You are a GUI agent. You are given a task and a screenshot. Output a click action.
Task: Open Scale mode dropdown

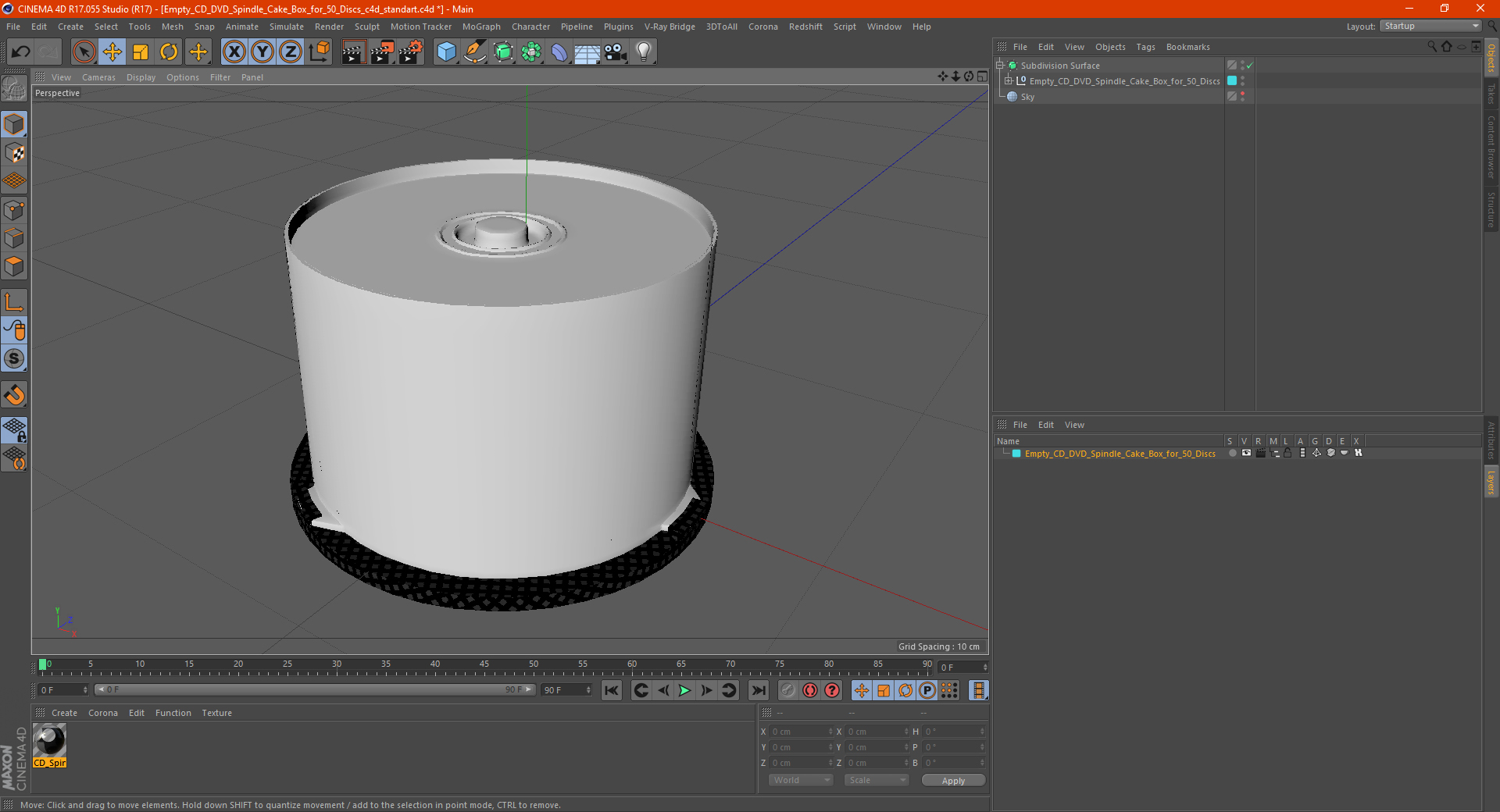tap(877, 780)
